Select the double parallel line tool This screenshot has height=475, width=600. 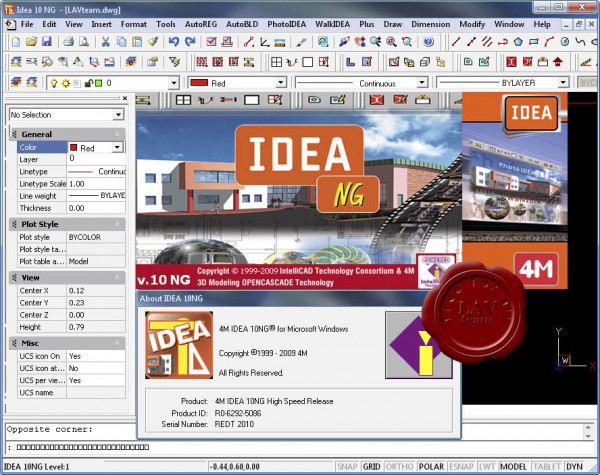pos(487,41)
